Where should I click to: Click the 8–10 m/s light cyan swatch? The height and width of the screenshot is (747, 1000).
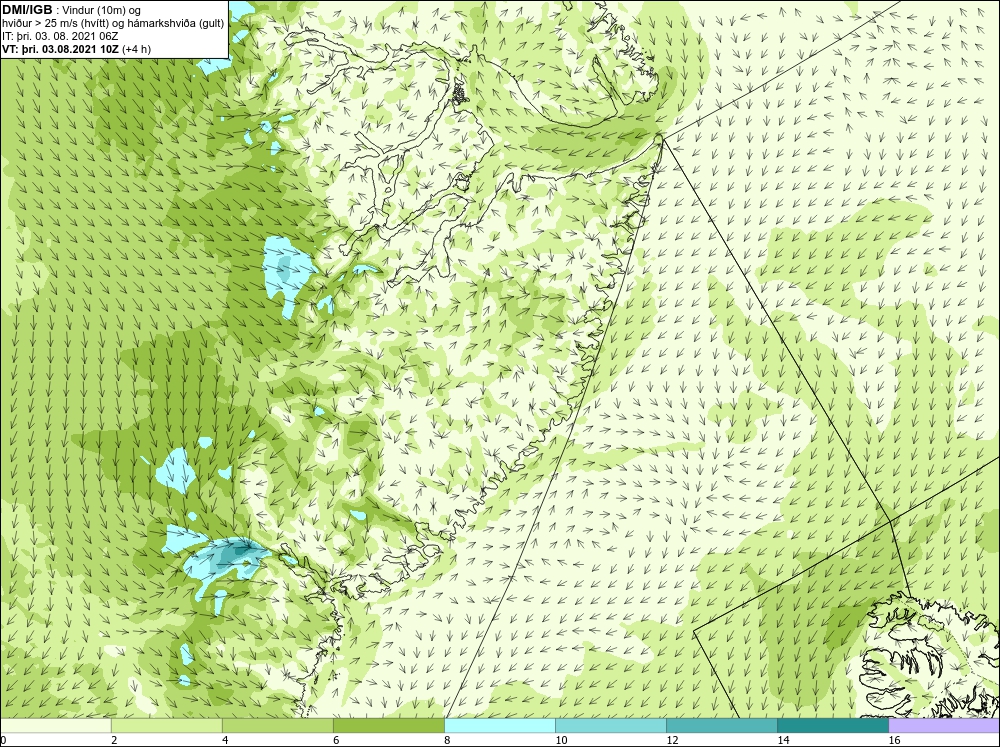[500, 726]
